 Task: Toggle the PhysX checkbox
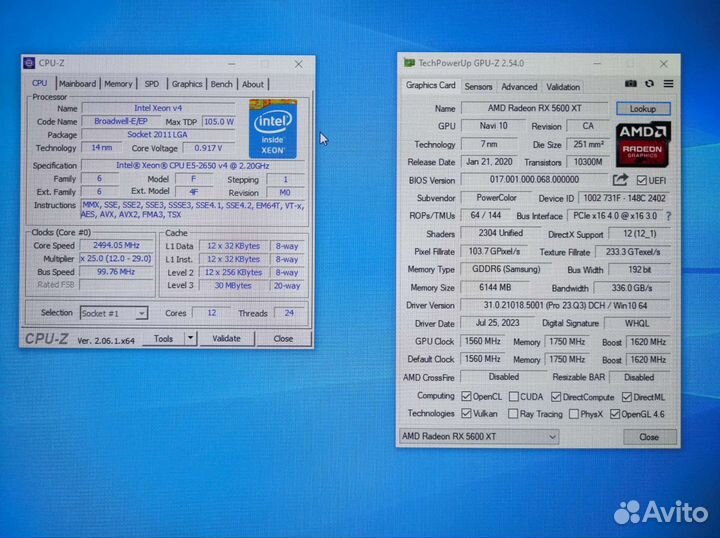(x=574, y=414)
